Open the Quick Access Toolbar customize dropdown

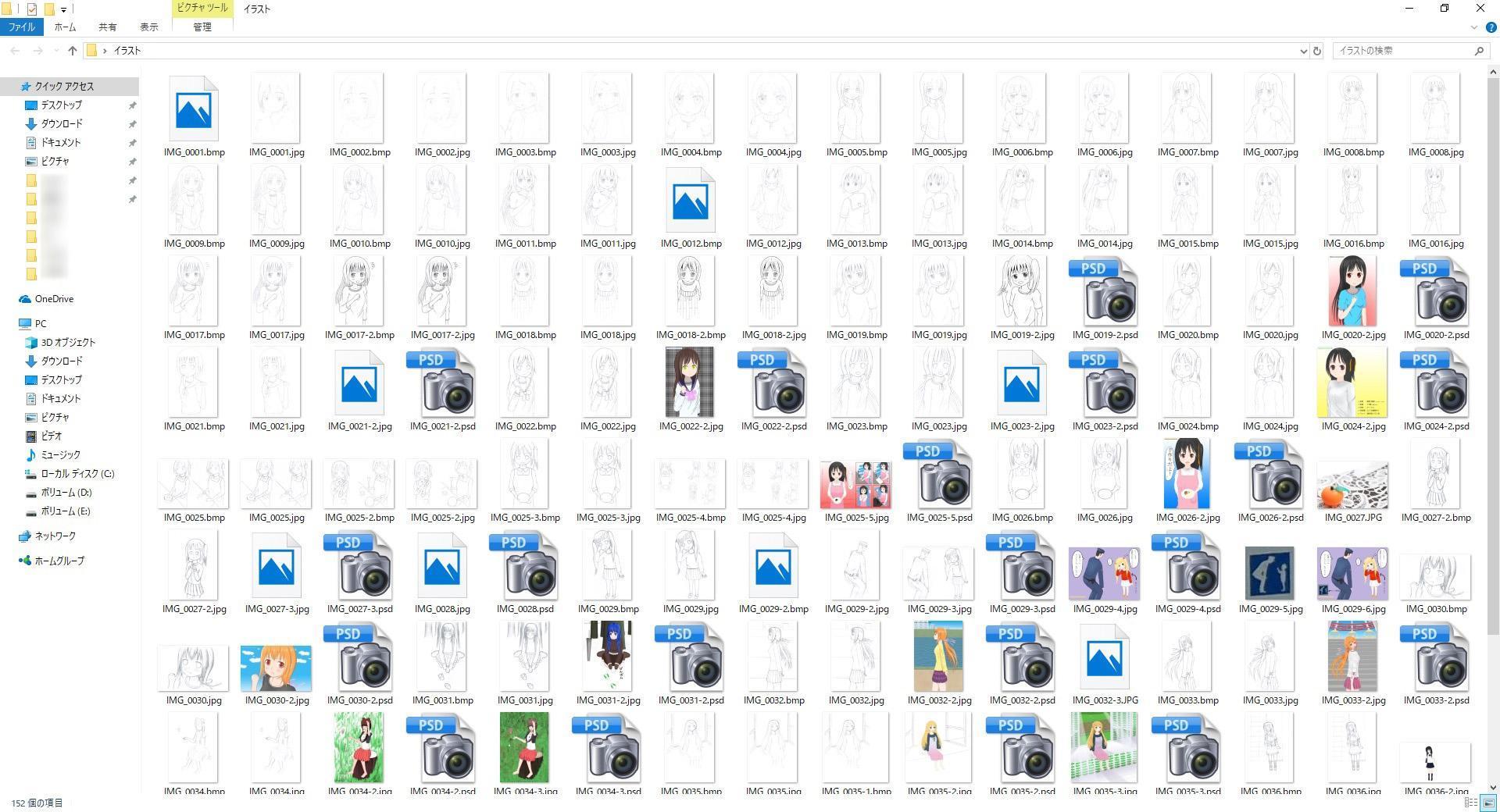point(63,9)
